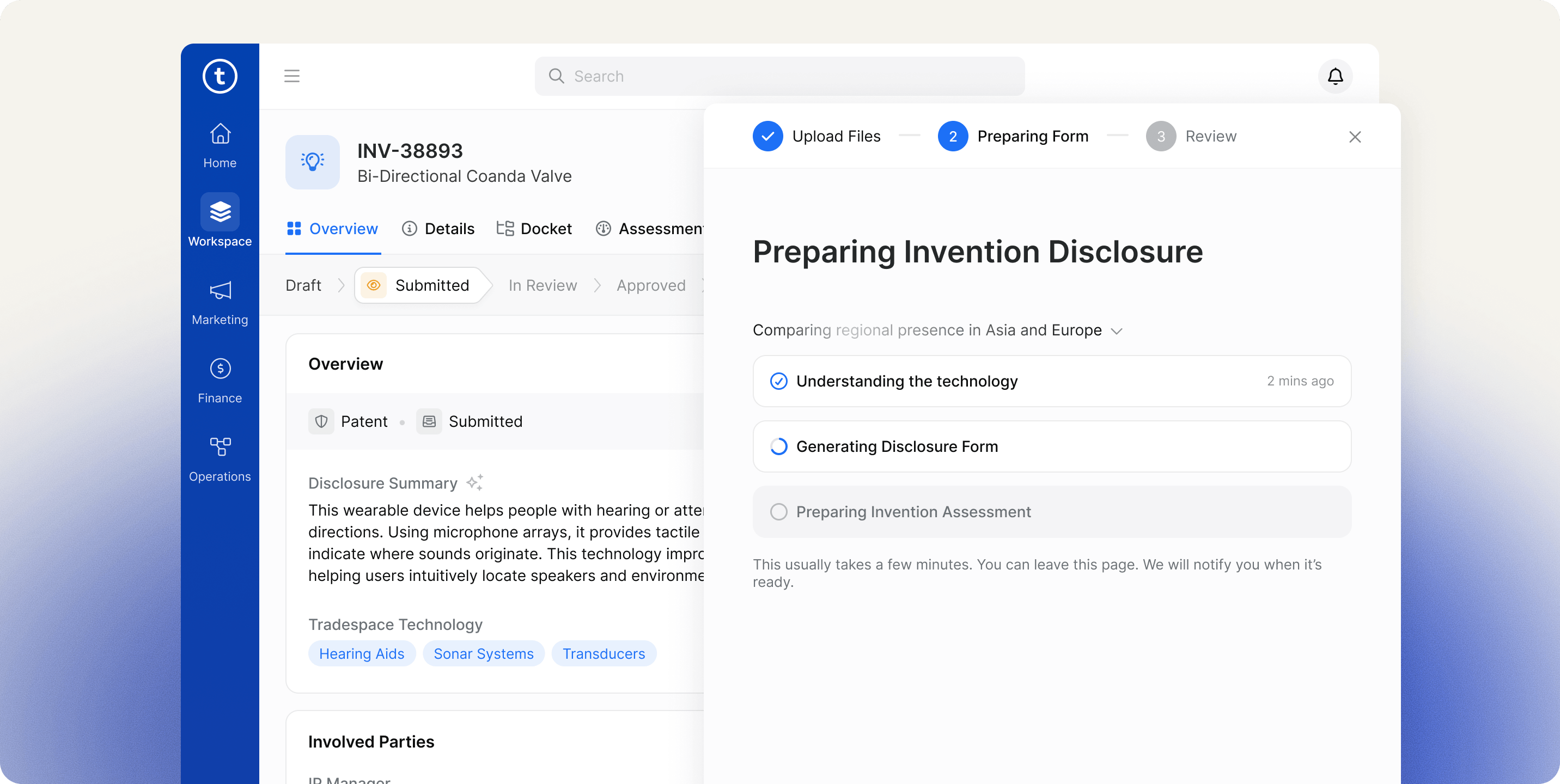Click the Generating Disclosure Form spinner

(x=778, y=446)
